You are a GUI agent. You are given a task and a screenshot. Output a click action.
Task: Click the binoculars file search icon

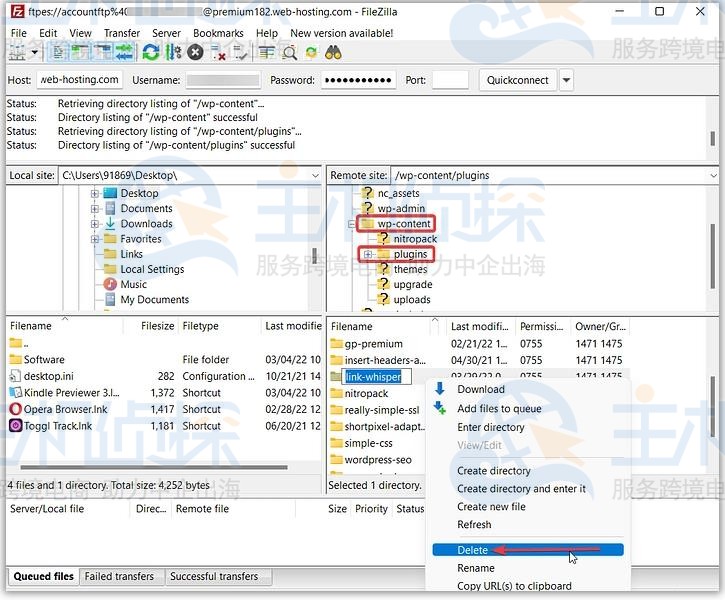[334, 52]
